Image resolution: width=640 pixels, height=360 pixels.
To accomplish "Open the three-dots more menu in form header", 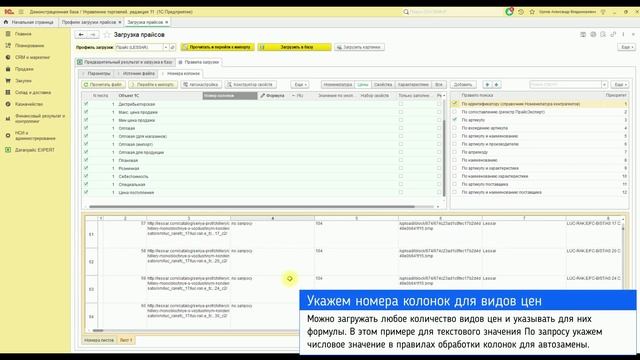I will pos(623,35).
